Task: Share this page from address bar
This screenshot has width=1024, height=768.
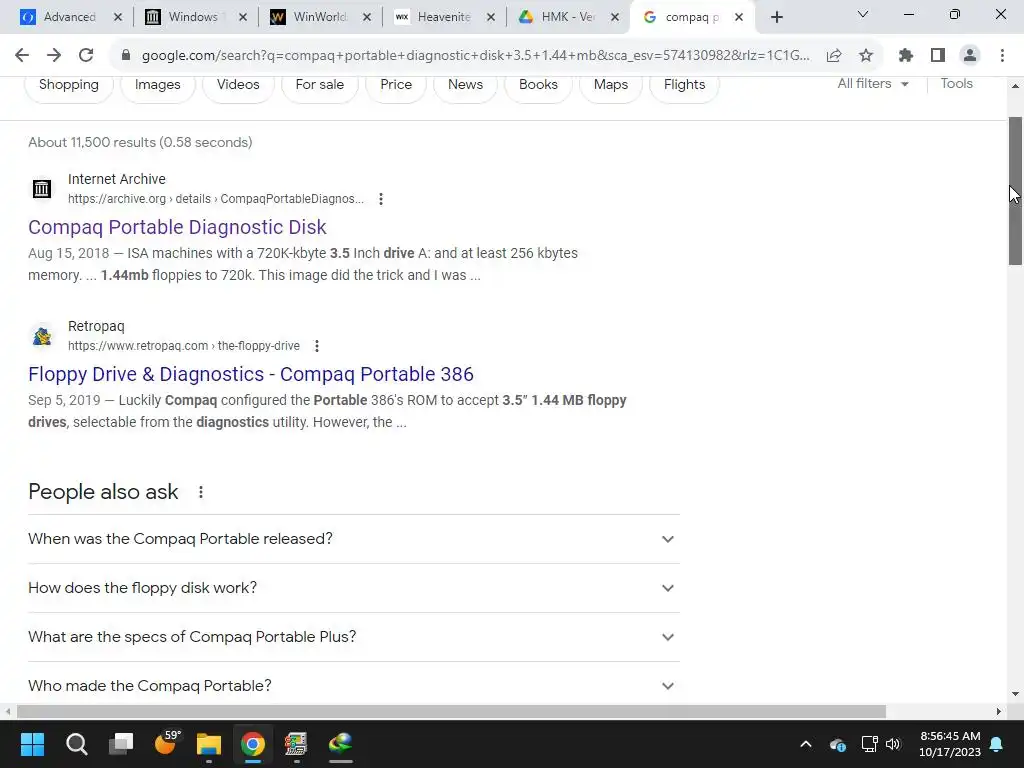Action: (x=834, y=56)
